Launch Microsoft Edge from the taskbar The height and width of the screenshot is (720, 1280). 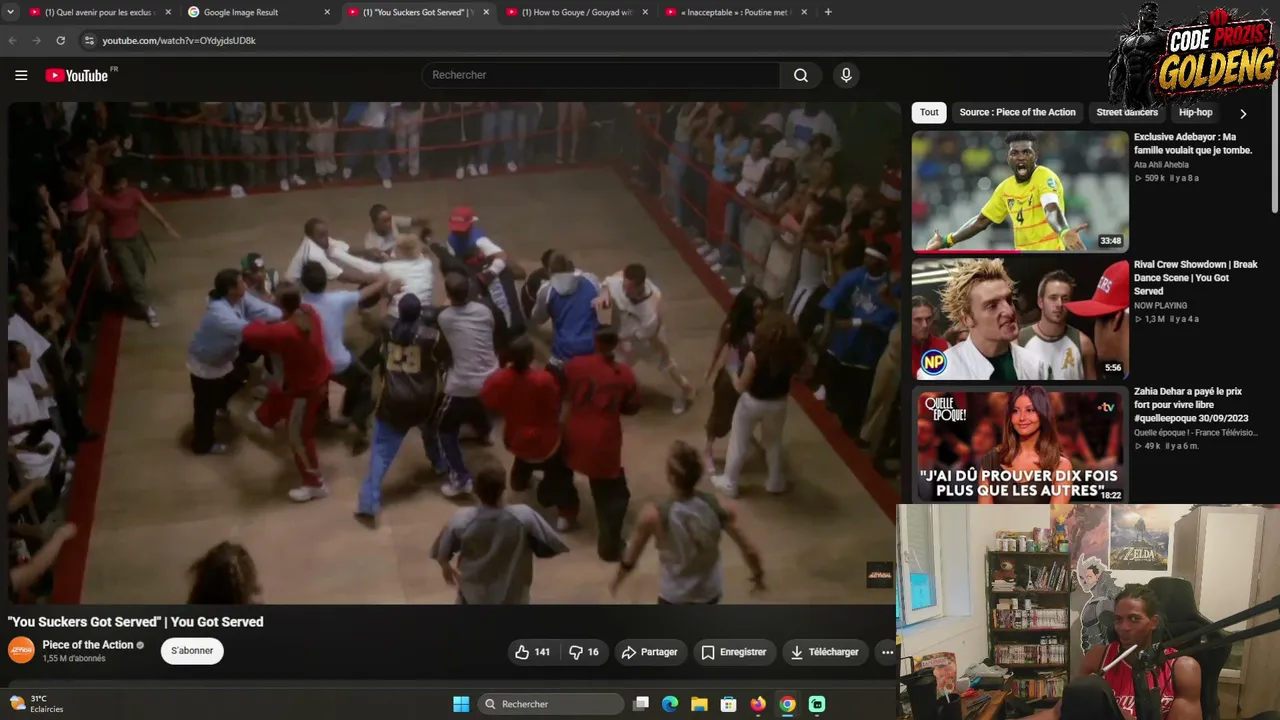tap(670, 704)
